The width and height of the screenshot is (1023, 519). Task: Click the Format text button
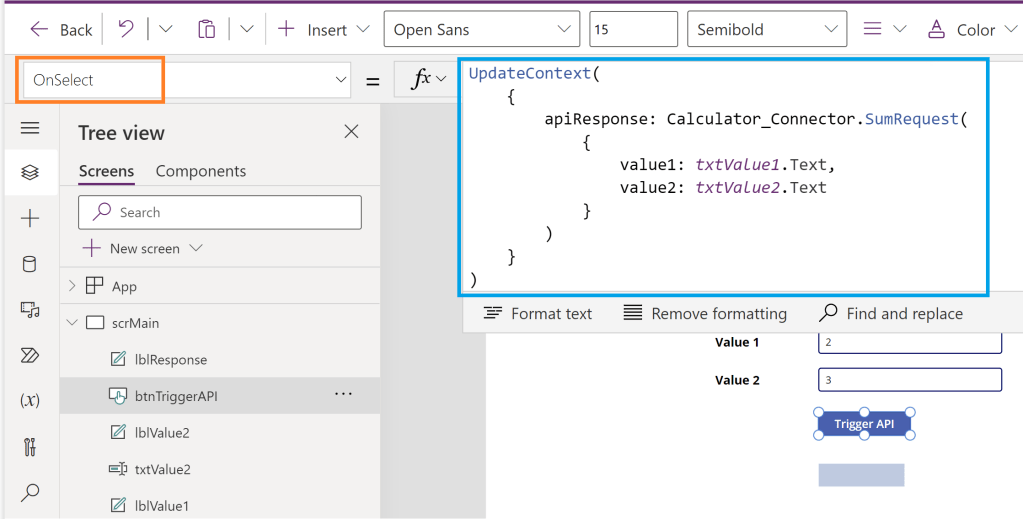pos(538,314)
